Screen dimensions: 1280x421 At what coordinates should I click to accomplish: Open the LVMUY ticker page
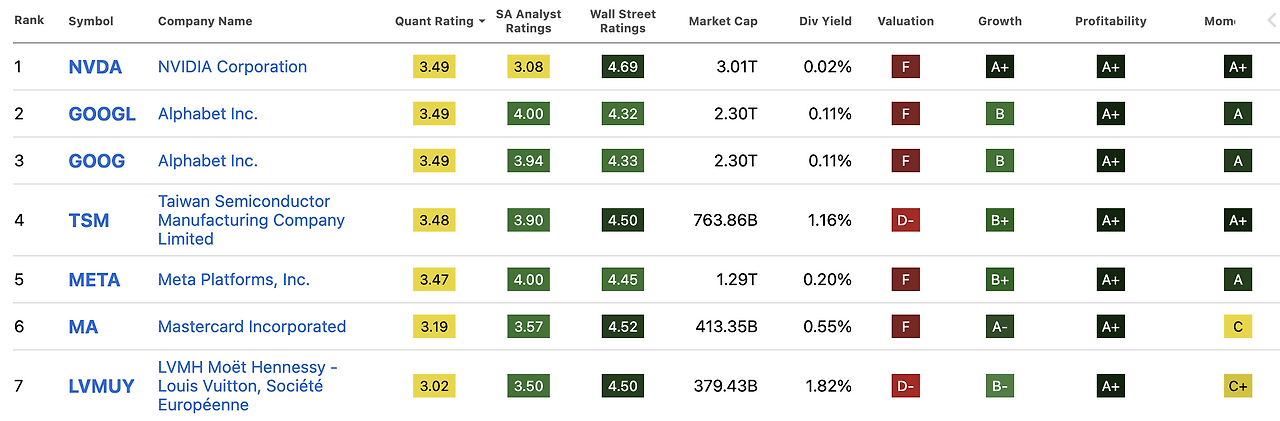pyautogui.click(x=101, y=386)
